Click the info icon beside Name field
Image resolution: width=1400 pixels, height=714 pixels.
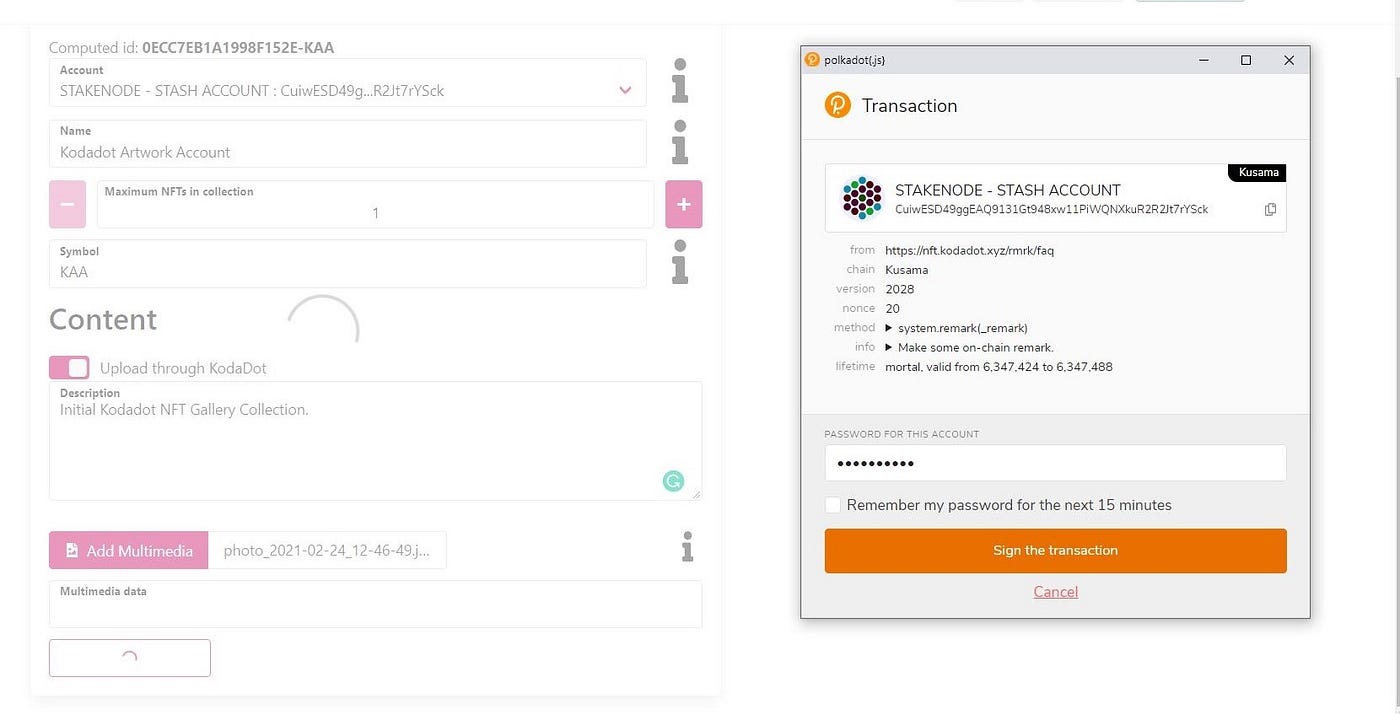pos(680,142)
